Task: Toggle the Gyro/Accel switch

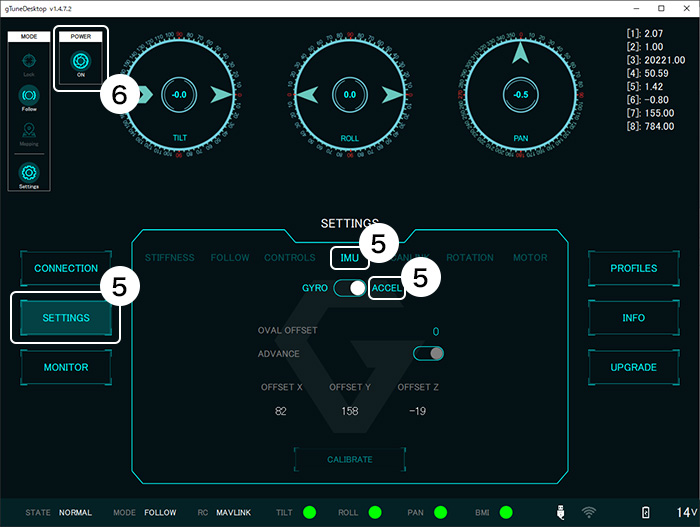Action: click(x=350, y=288)
